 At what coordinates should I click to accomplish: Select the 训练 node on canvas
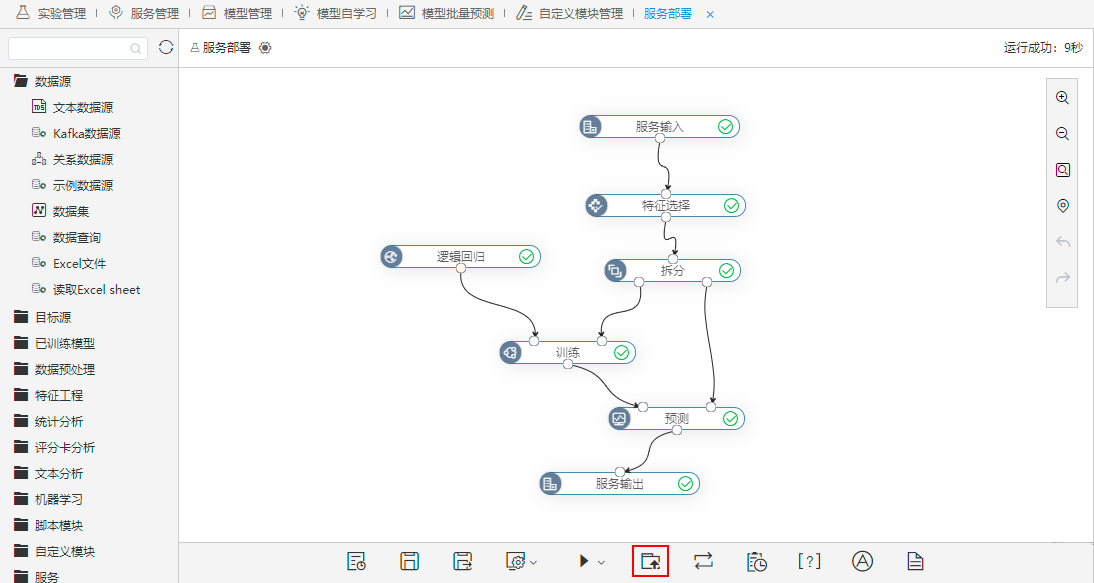tap(567, 352)
